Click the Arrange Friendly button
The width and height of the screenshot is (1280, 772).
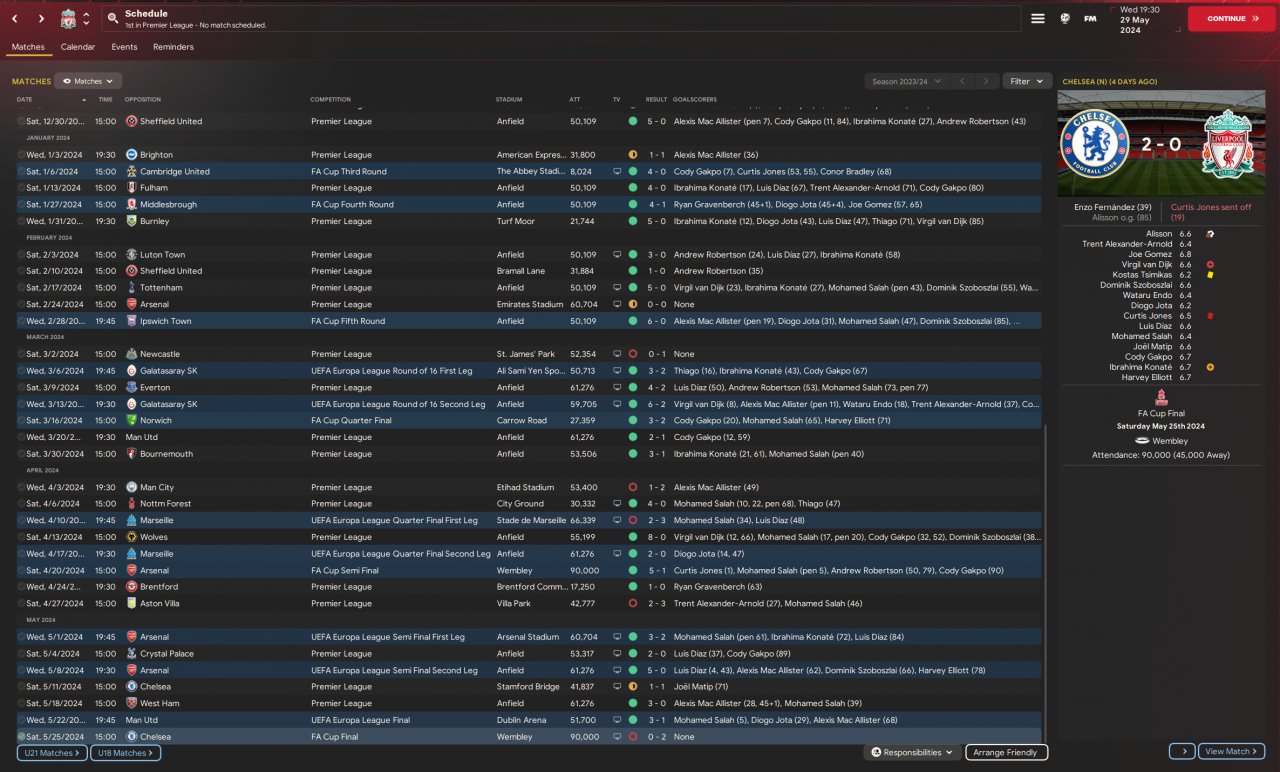click(1006, 752)
